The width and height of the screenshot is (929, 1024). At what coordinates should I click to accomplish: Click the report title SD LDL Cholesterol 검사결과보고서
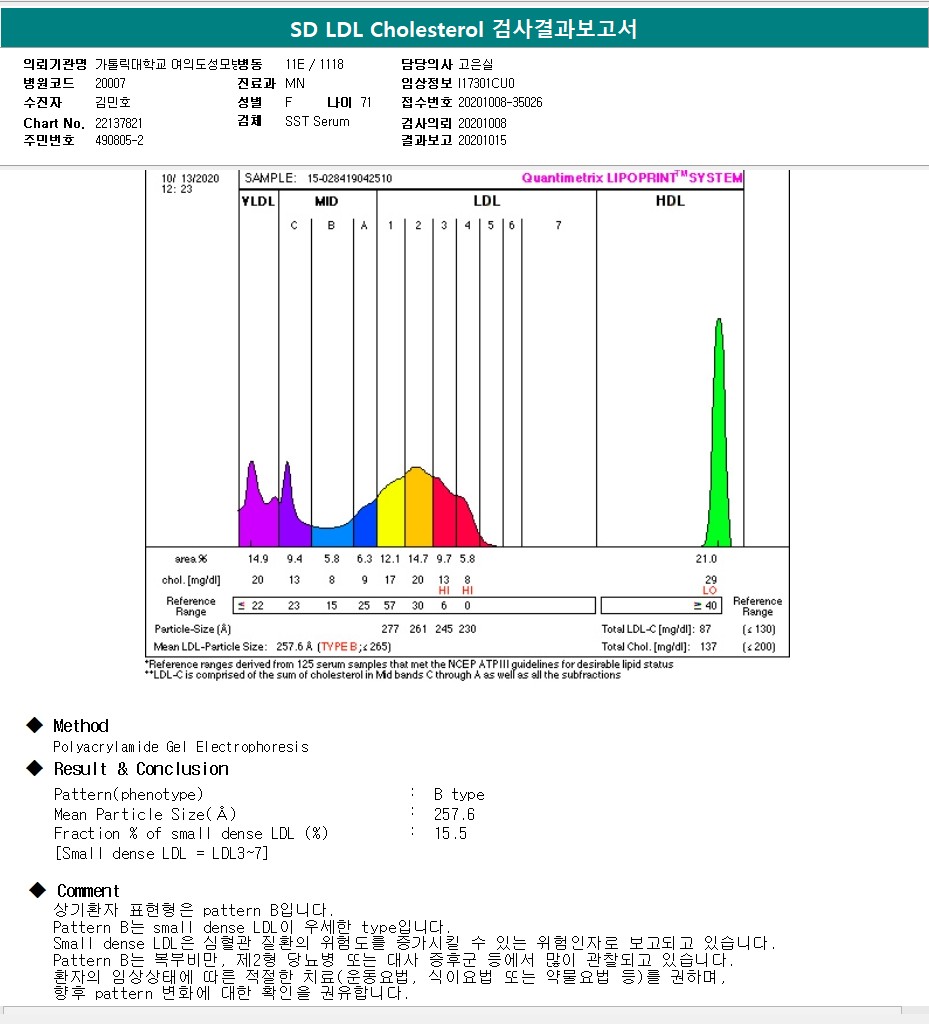point(464,29)
